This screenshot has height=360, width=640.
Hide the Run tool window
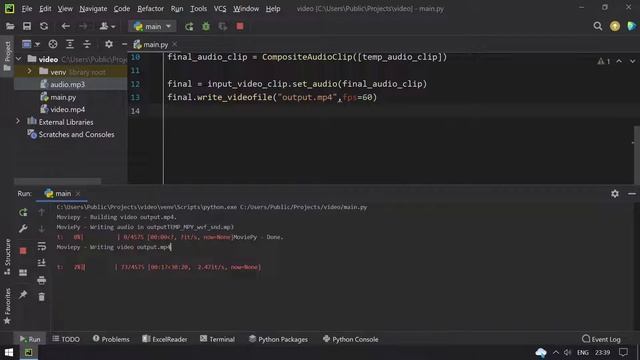[632, 194]
